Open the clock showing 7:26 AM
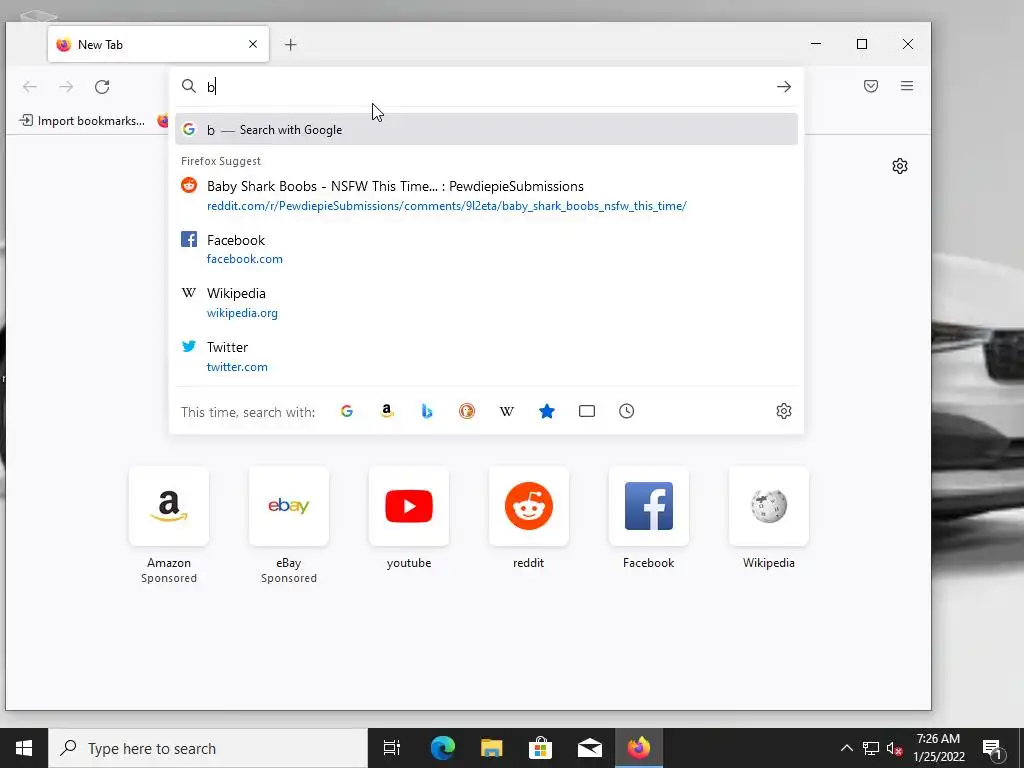The height and width of the screenshot is (768, 1024). (938, 748)
